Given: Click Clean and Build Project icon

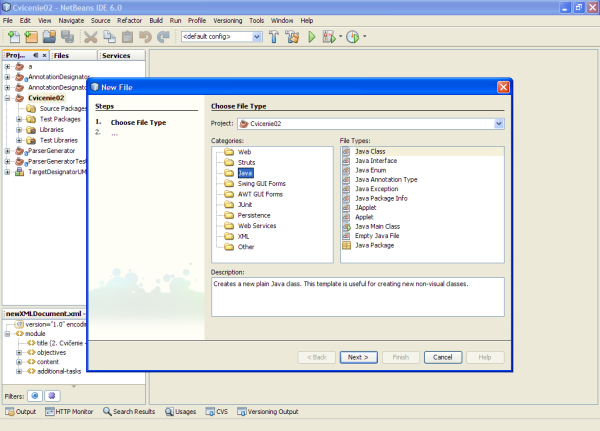Looking at the screenshot, I should pos(293,37).
